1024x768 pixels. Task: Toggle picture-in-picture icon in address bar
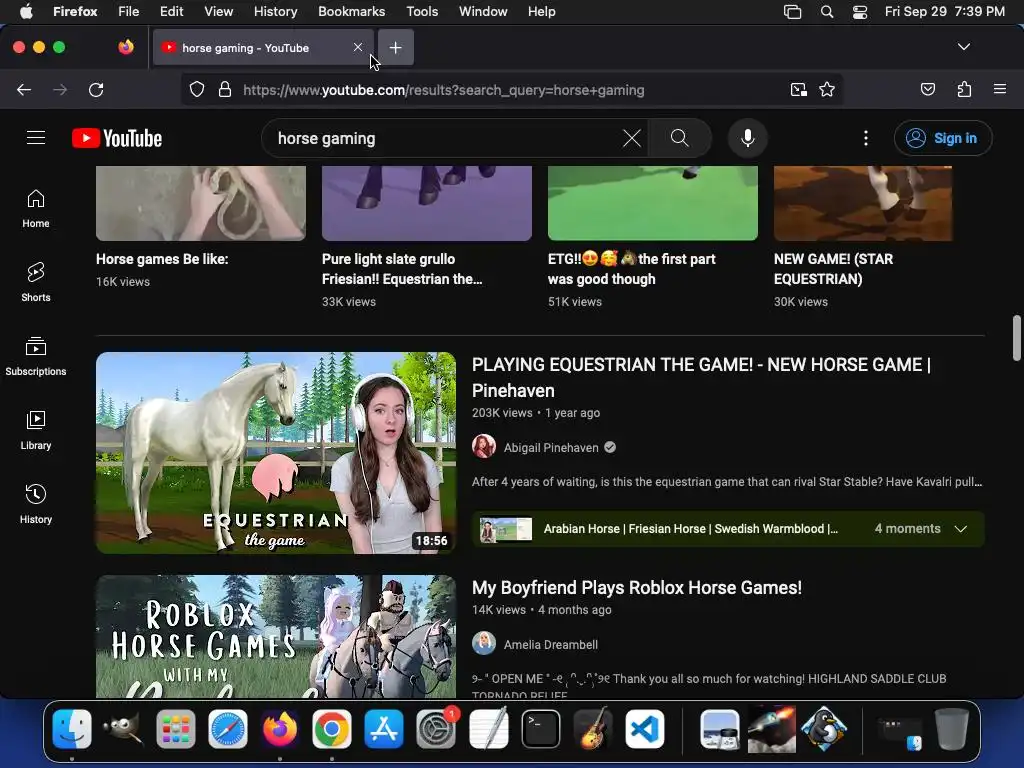799,89
